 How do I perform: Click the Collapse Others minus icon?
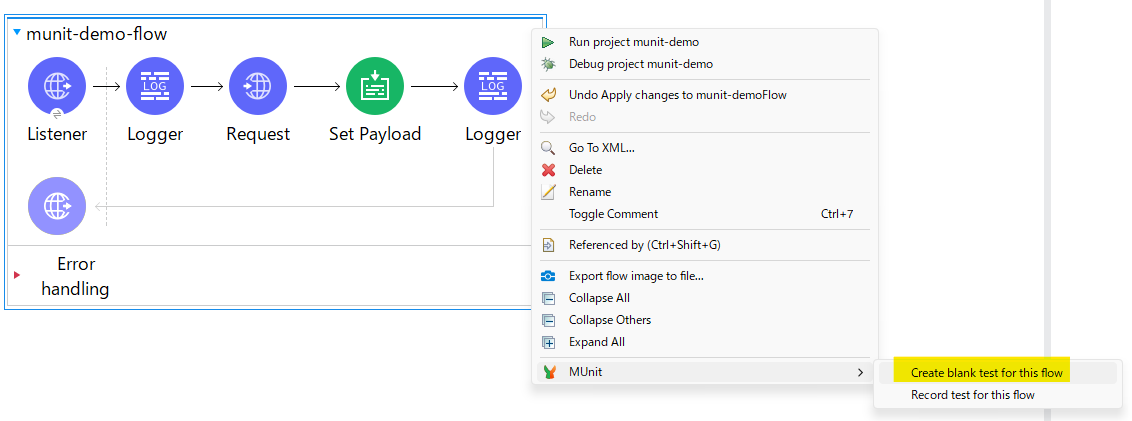click(x=549, y=320)
